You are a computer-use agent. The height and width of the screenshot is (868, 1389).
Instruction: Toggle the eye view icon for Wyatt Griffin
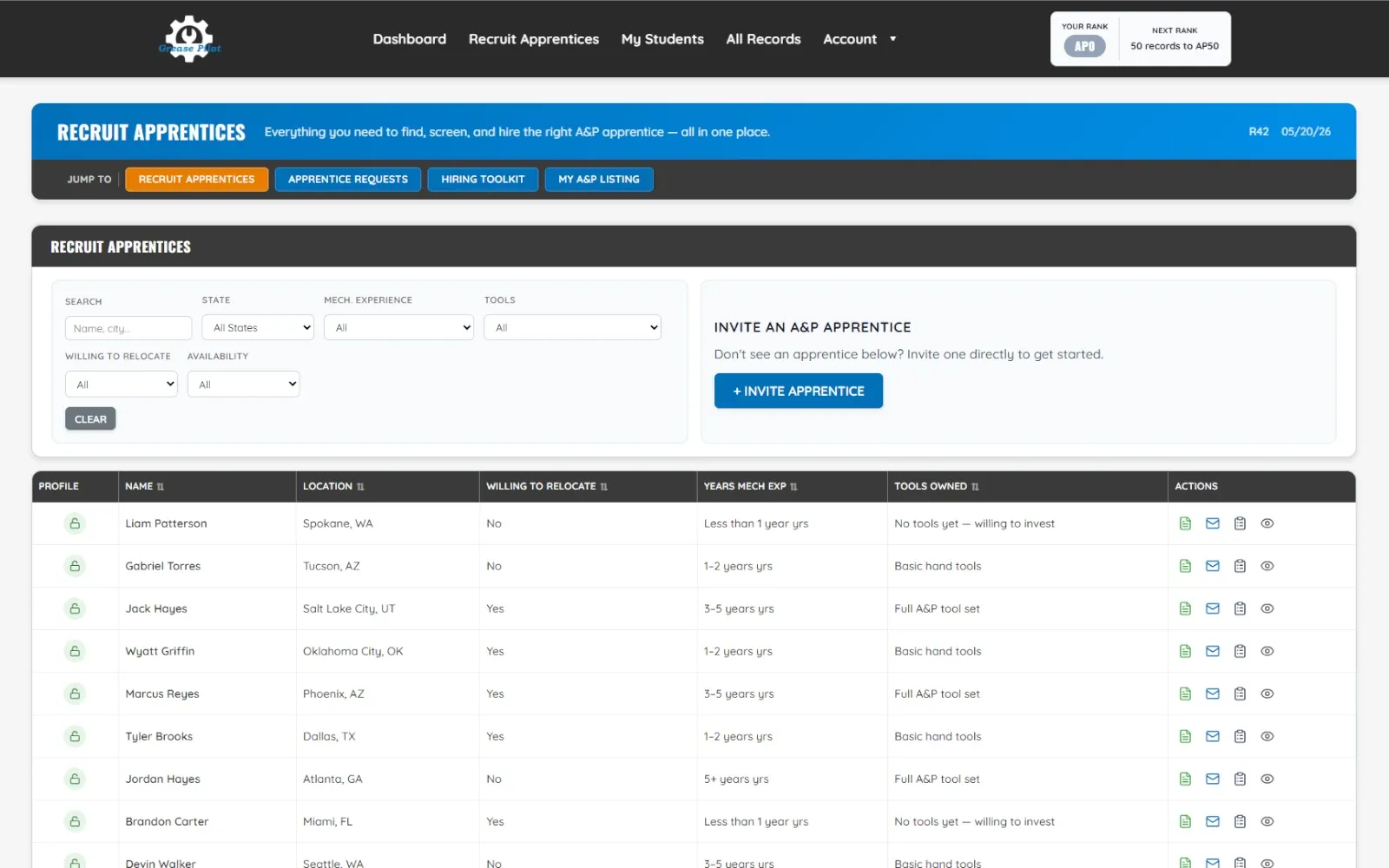point(1267,651)
